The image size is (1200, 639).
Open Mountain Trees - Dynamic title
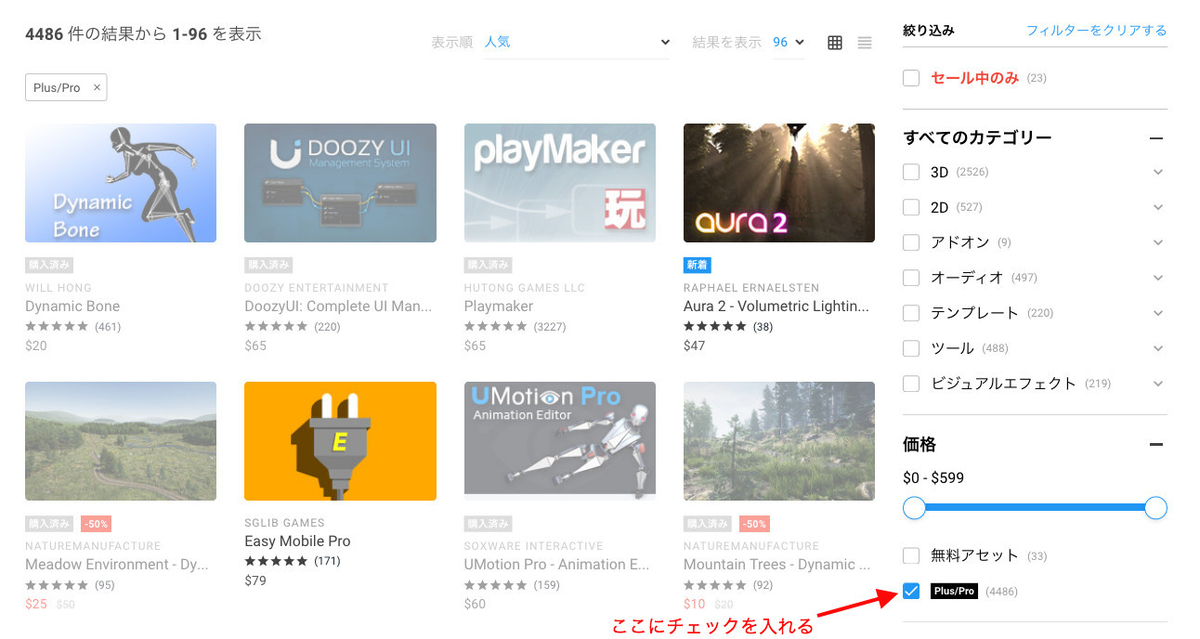(x=776, y=564)
